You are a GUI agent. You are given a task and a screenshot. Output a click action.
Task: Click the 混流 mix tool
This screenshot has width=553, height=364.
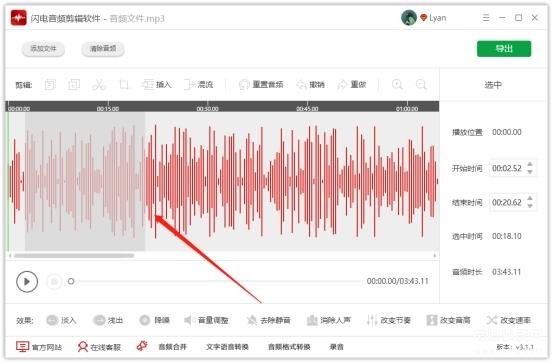point(199,85)
